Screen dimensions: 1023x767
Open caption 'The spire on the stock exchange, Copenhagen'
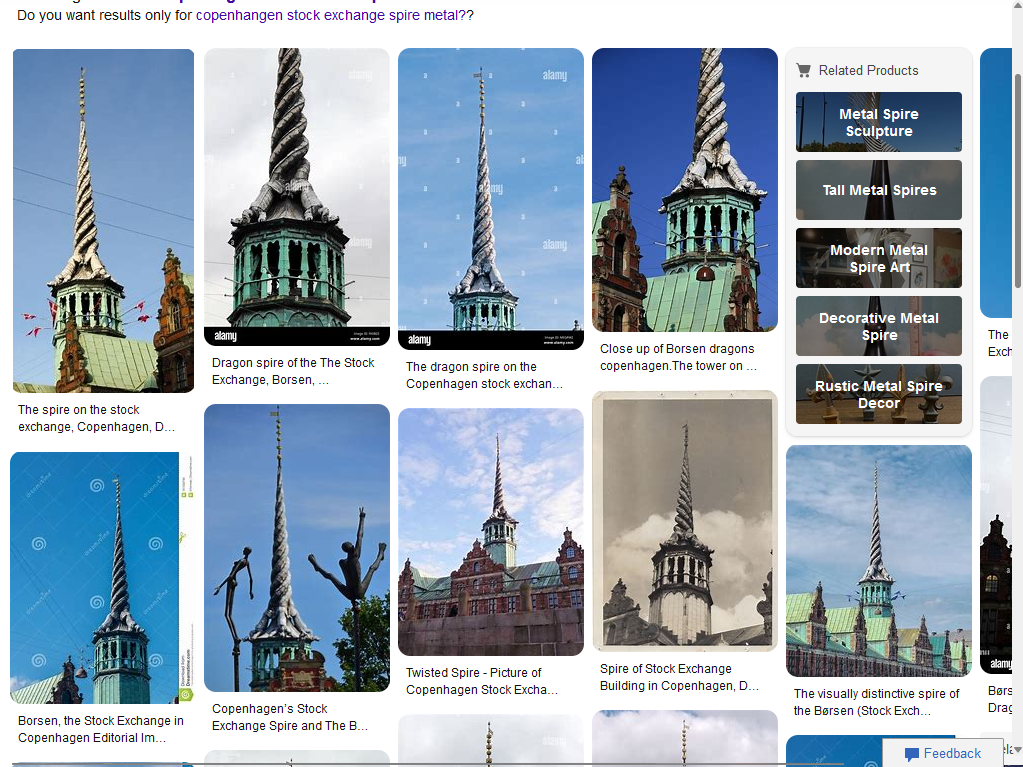(x=97, y=418)
